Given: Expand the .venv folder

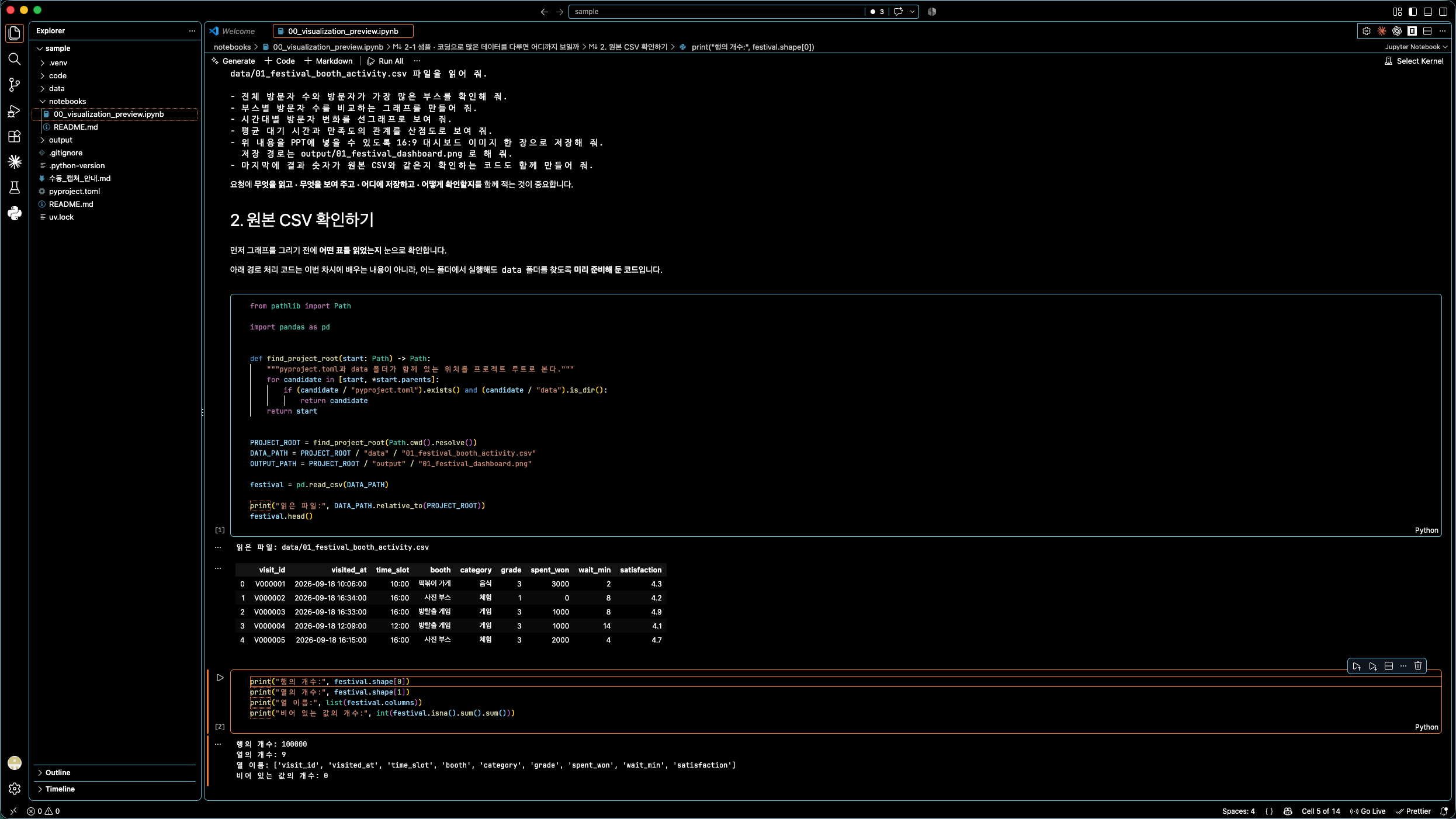Looking at the screenshot, I should tap(58, 63).
